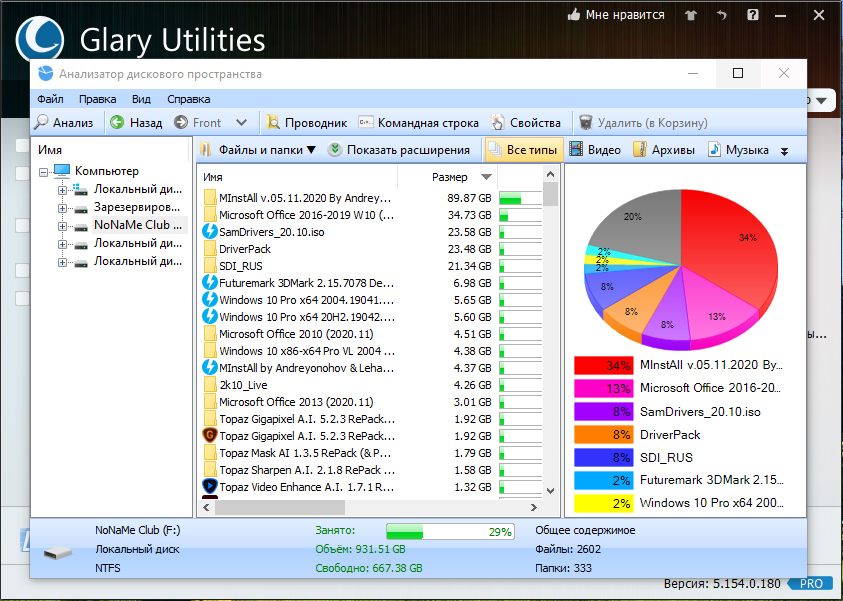Click the disk analyzer title bar icon
This screenshot has height=601, width=843.
[x=45, y=74]
